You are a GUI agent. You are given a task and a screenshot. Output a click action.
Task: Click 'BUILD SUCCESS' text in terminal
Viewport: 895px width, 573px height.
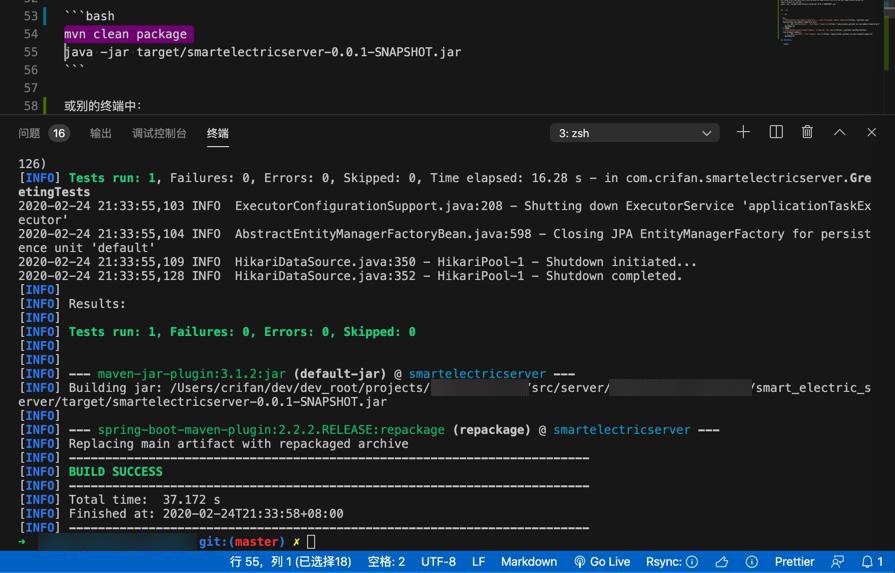pos(115,471)
